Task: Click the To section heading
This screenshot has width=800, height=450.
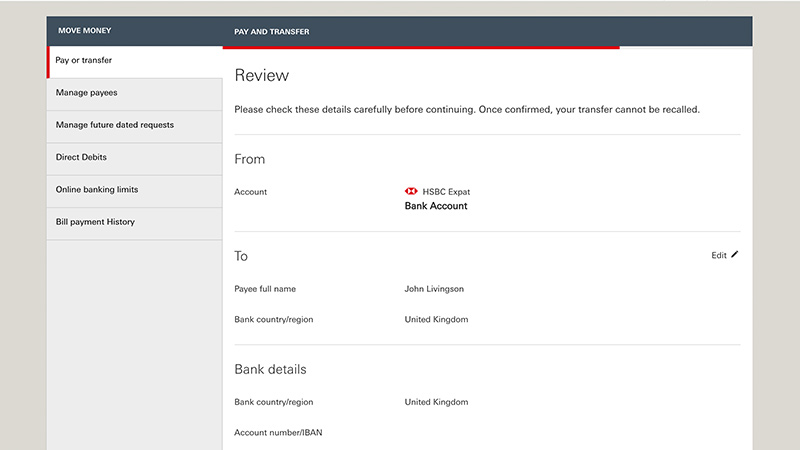Action: (241, 256)
